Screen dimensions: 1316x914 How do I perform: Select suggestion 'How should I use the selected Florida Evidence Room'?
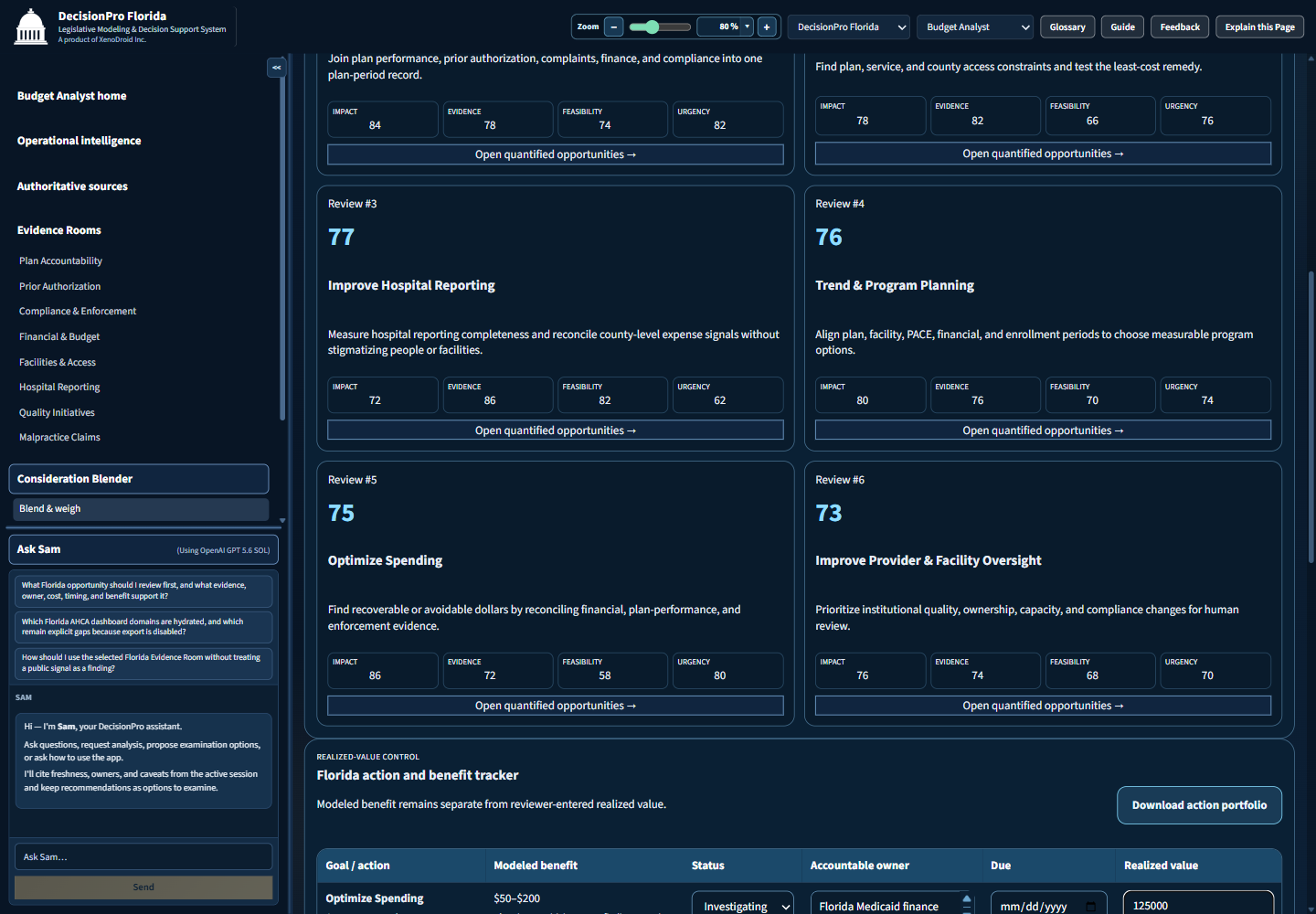point(143,663)
